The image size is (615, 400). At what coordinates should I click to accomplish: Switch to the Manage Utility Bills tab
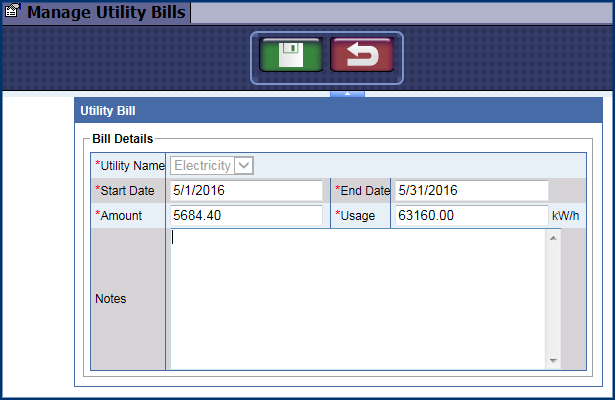pyautogui.click(x=105, y=13)
